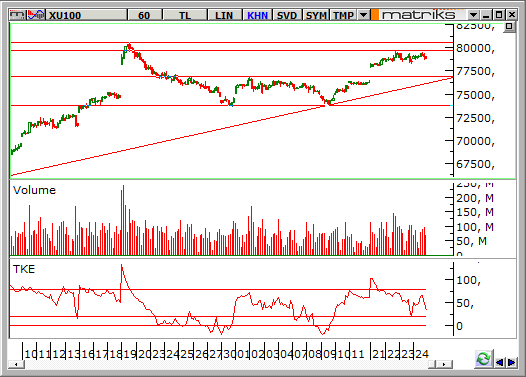The height and width of the screenshot is (377, 526).
Task: Expand dropdown arrow next to TMP
Action: (363, 15)
